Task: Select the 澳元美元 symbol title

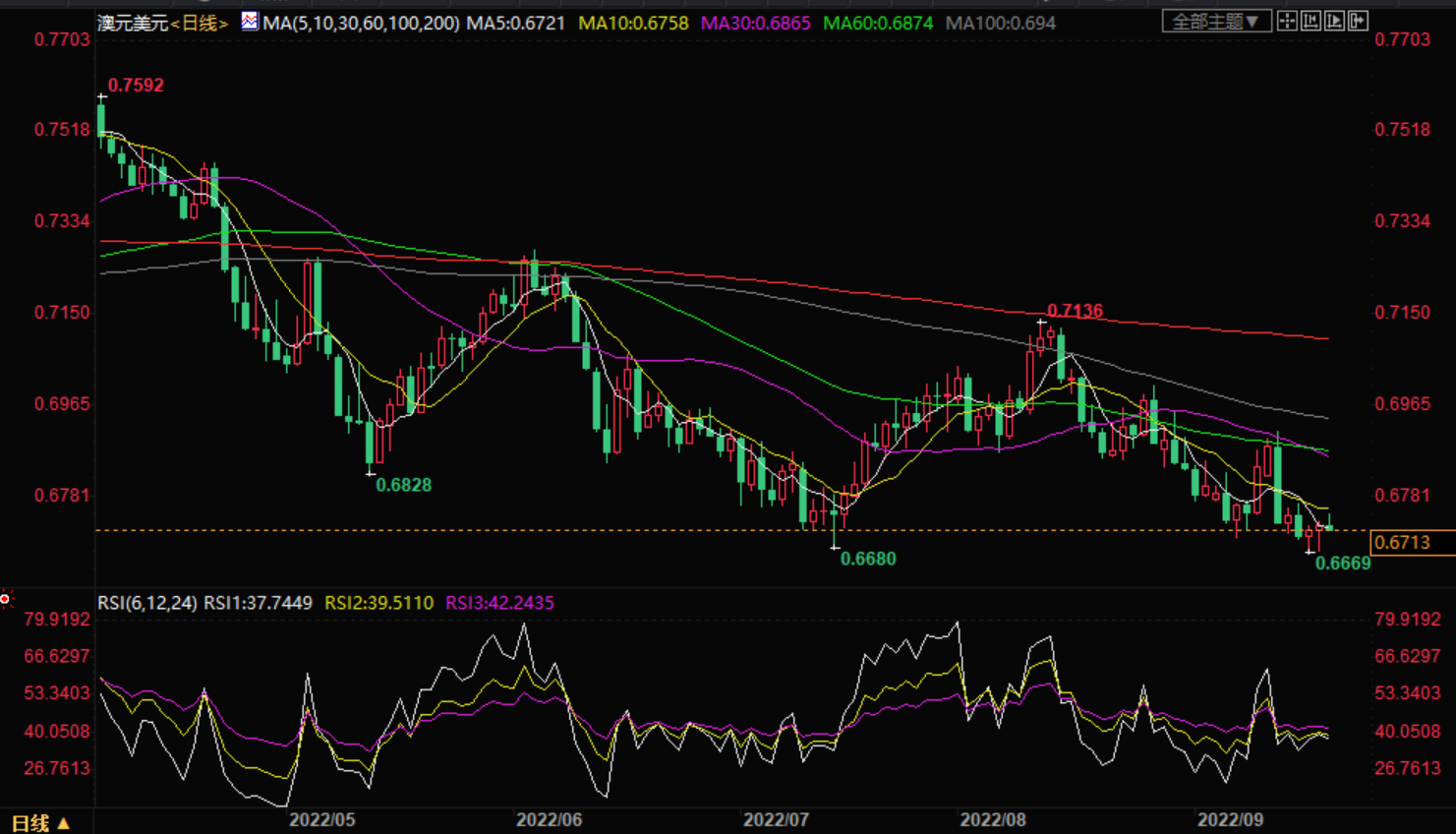Action: [x=133, y=22]
